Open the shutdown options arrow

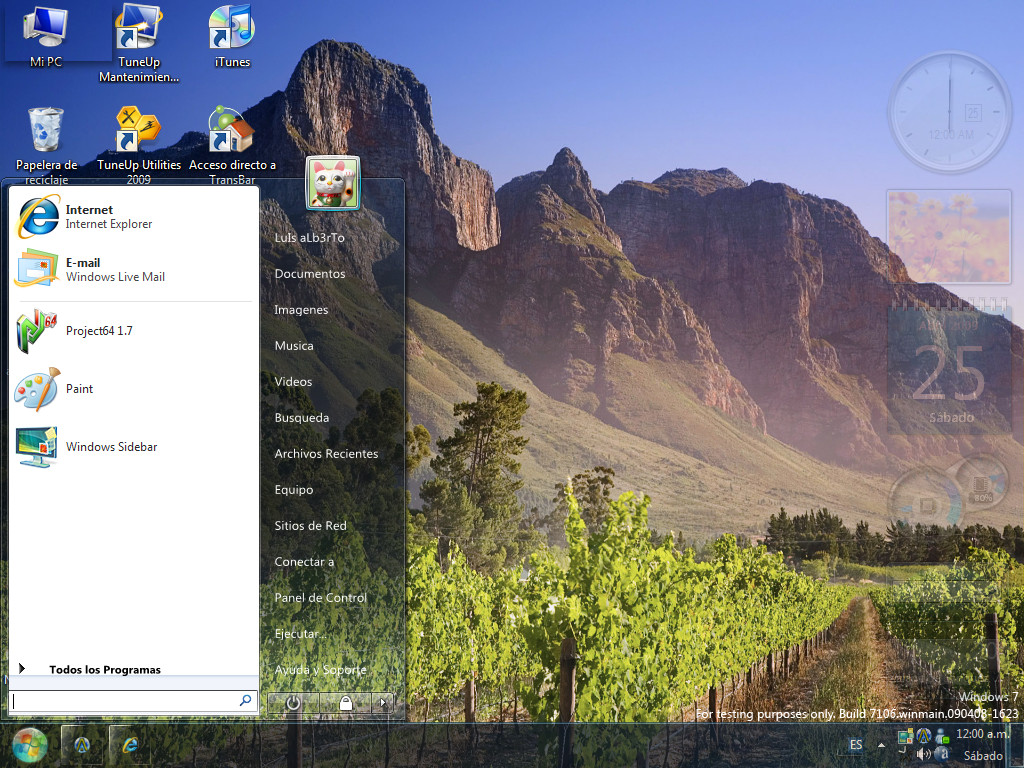[x=383, y=703]
